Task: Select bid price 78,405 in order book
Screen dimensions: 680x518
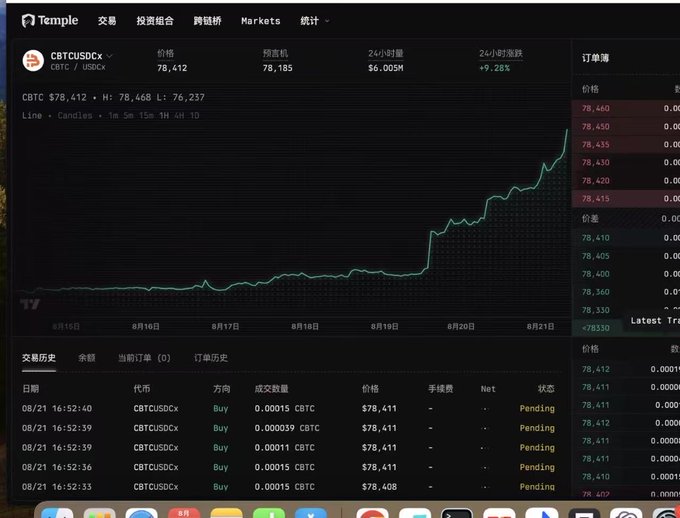Action: pos(595,256)
